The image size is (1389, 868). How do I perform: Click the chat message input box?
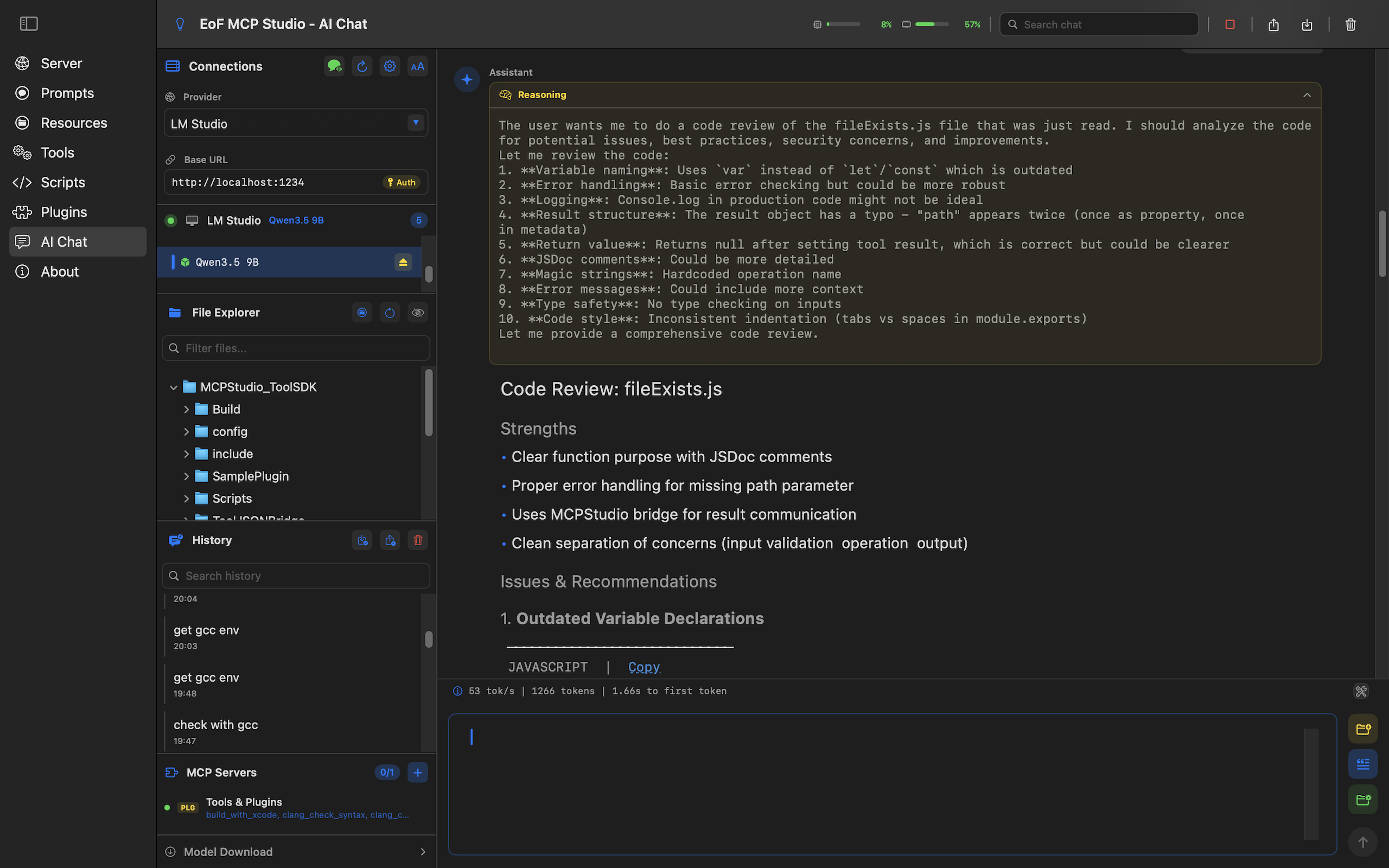point(893,784)
